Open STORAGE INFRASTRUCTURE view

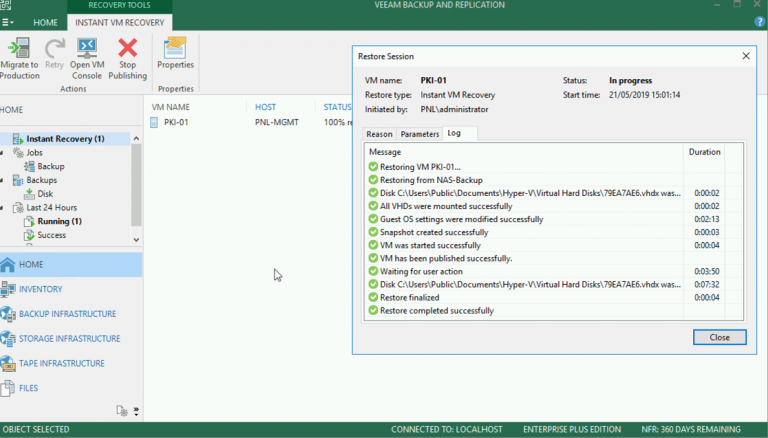[71, 339]
